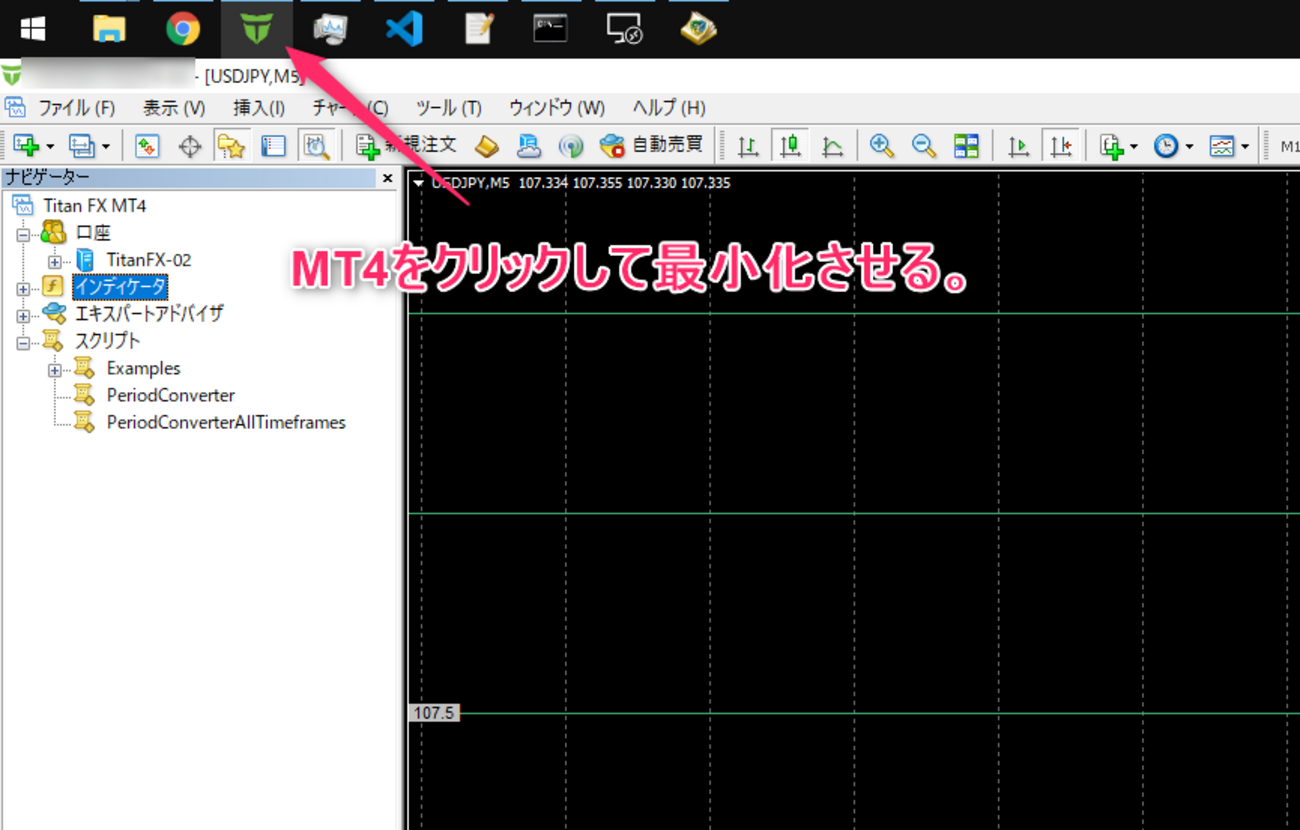Image resolution: width=1300 pixels, height=830 pixels.
Task: Zoom in on the chart
Action: pos(882,145)
